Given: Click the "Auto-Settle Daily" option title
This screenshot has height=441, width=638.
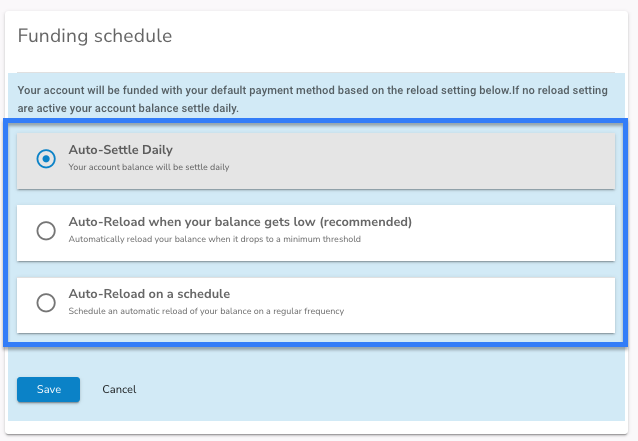Looking at the screenshot, I should tap(120, 150).
